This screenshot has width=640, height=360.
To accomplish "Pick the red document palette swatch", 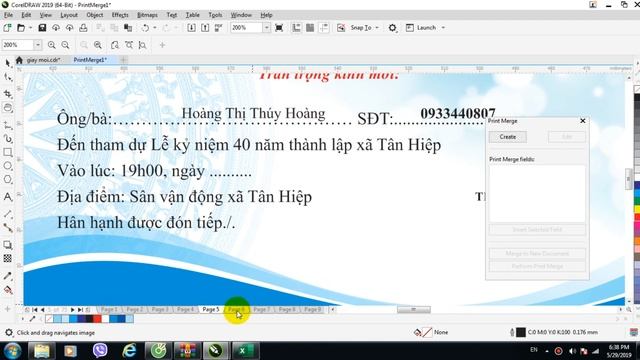I will pyautogui.click(x=97, y=319).
